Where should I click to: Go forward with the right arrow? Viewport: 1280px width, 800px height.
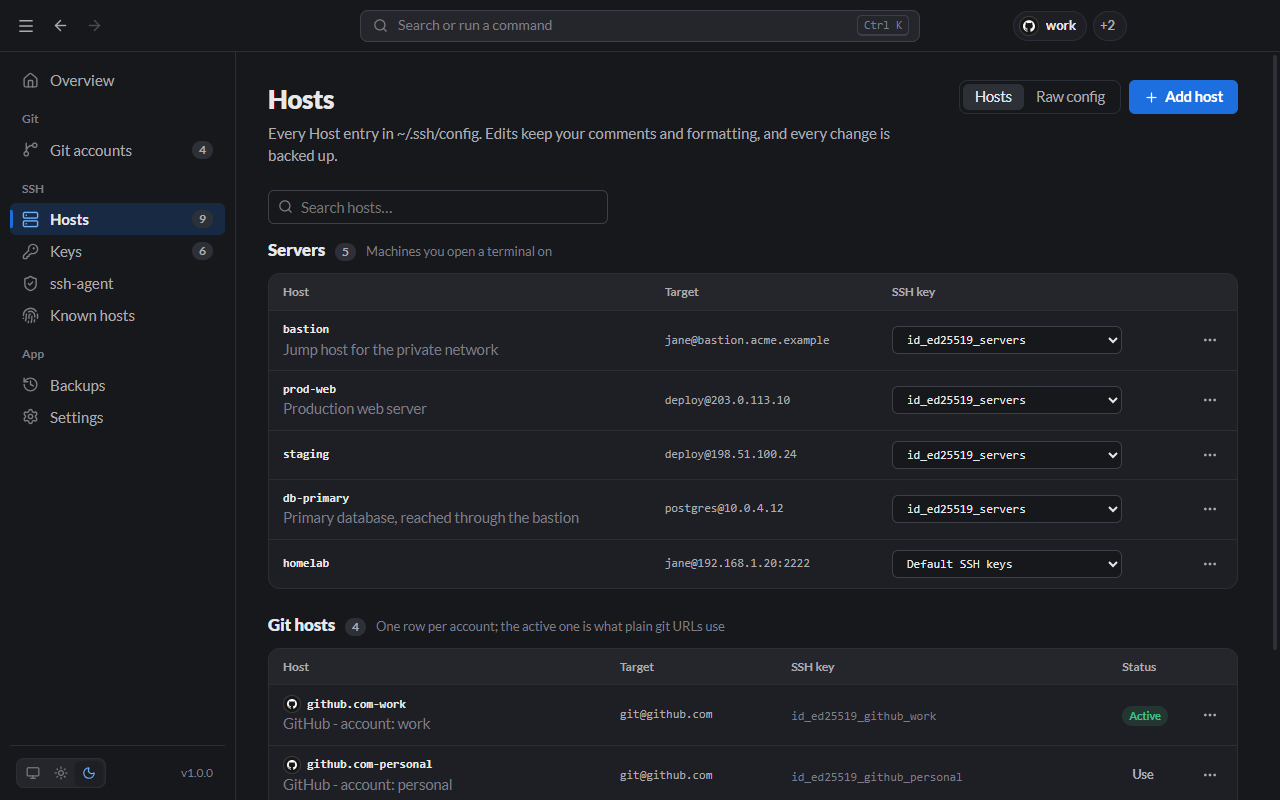[95, 26]
